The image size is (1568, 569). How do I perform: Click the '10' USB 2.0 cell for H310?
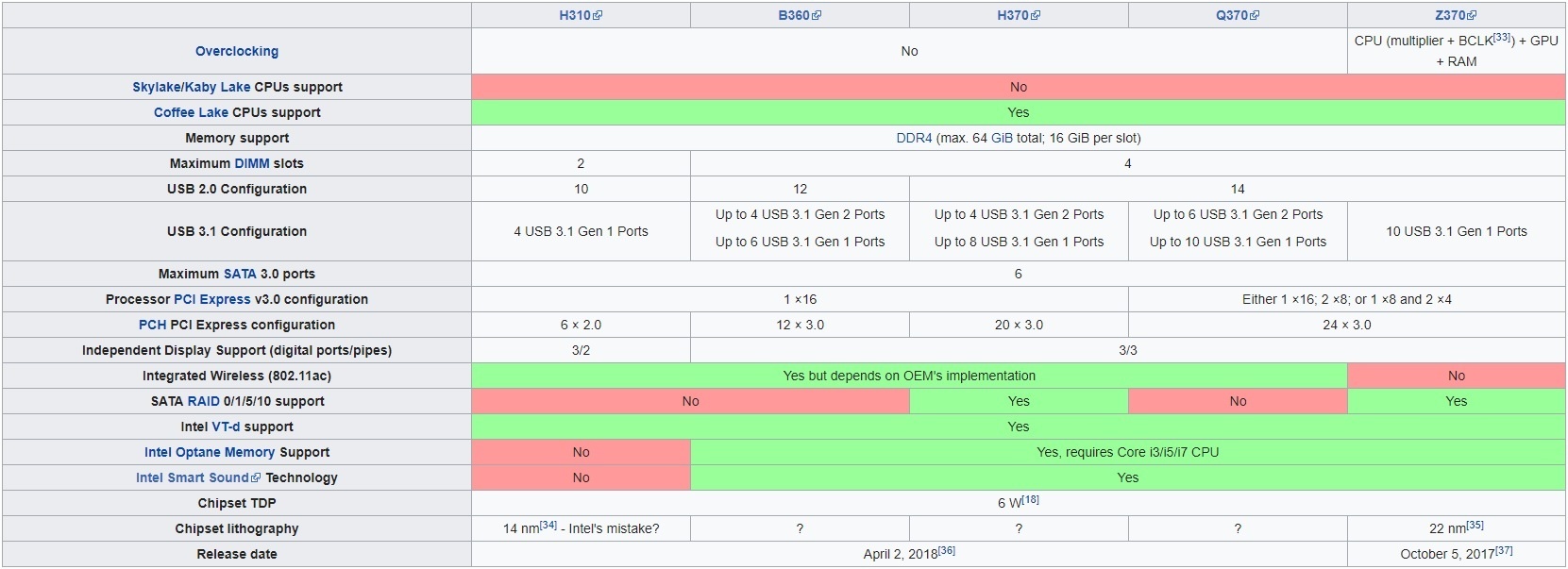581,189
